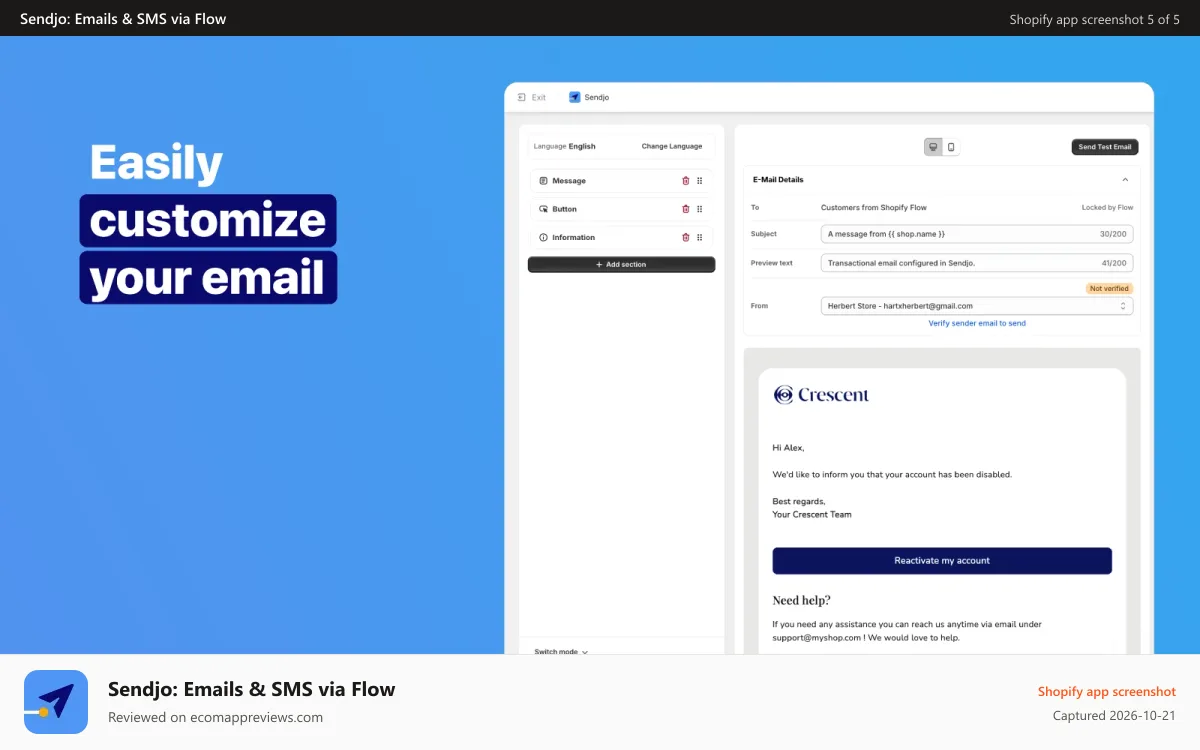The height and width of the screenshot is (750, 1200).
Task: Click the Language English label
Action: coord(564,146)
